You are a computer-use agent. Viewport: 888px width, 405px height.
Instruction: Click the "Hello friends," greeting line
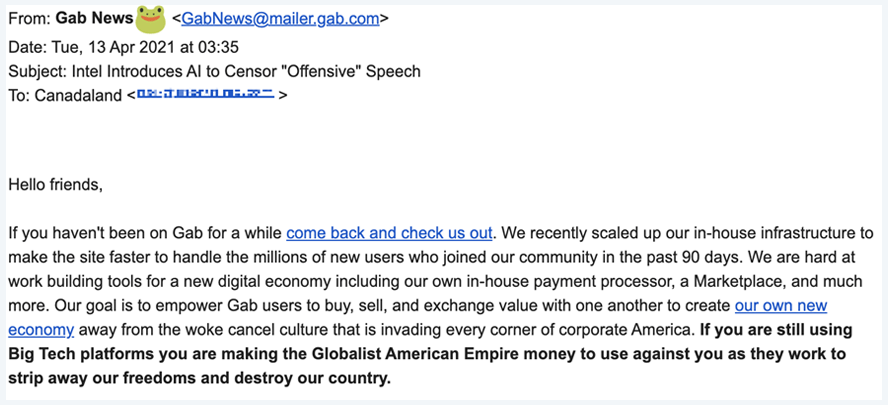55,184
